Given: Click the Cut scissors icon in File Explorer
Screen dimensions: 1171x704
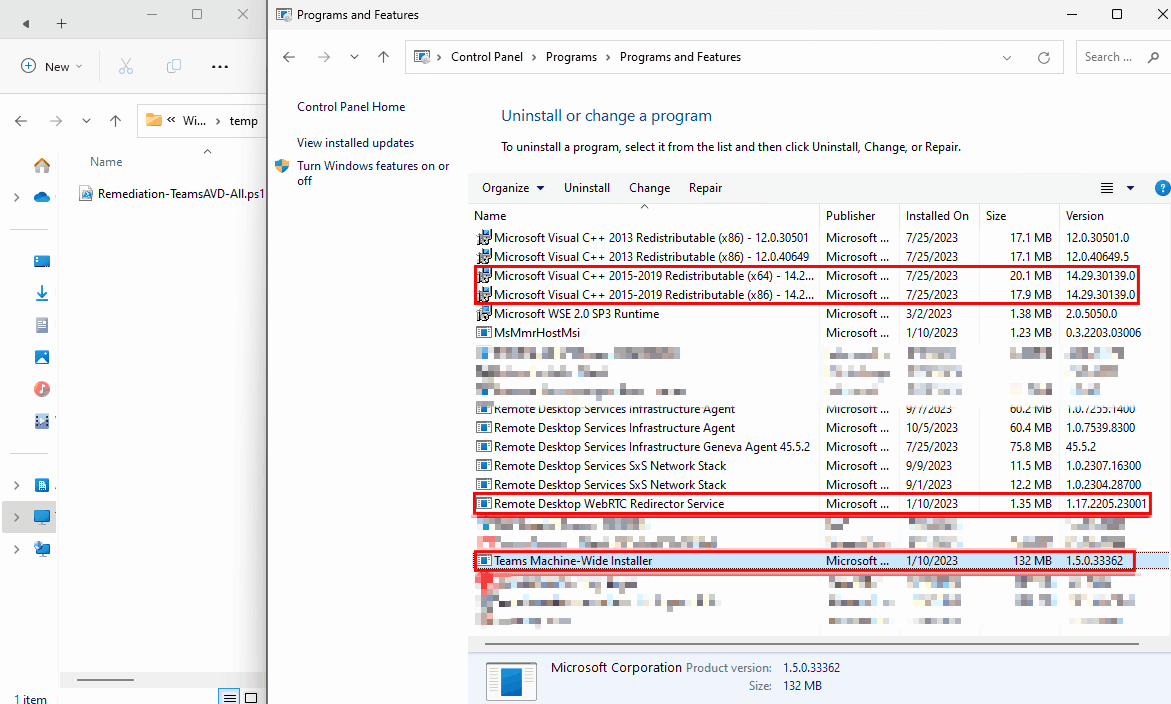Looking at the screenshot, I should coord(126,66).
